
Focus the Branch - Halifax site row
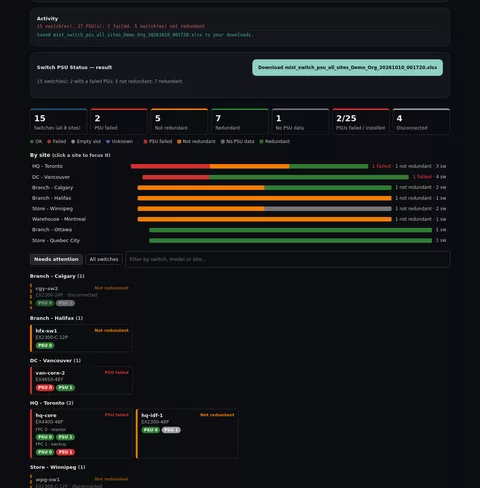click(239, 198)
